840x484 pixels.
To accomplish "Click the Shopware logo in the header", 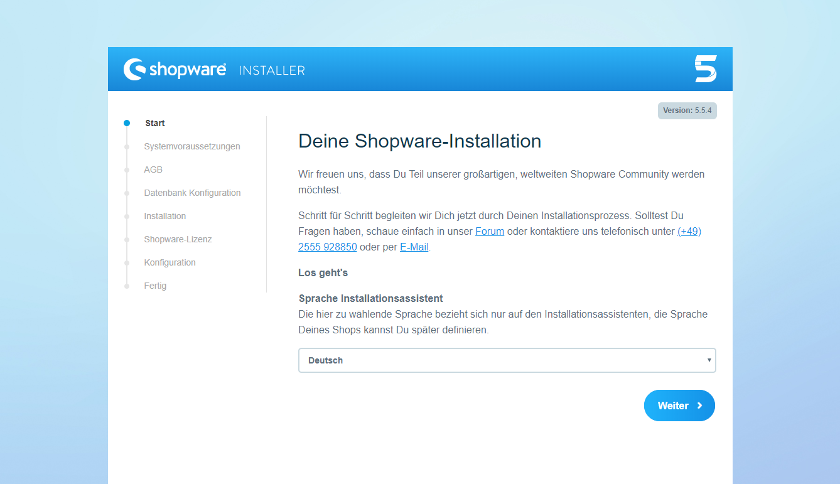I will tap(175, 70).
